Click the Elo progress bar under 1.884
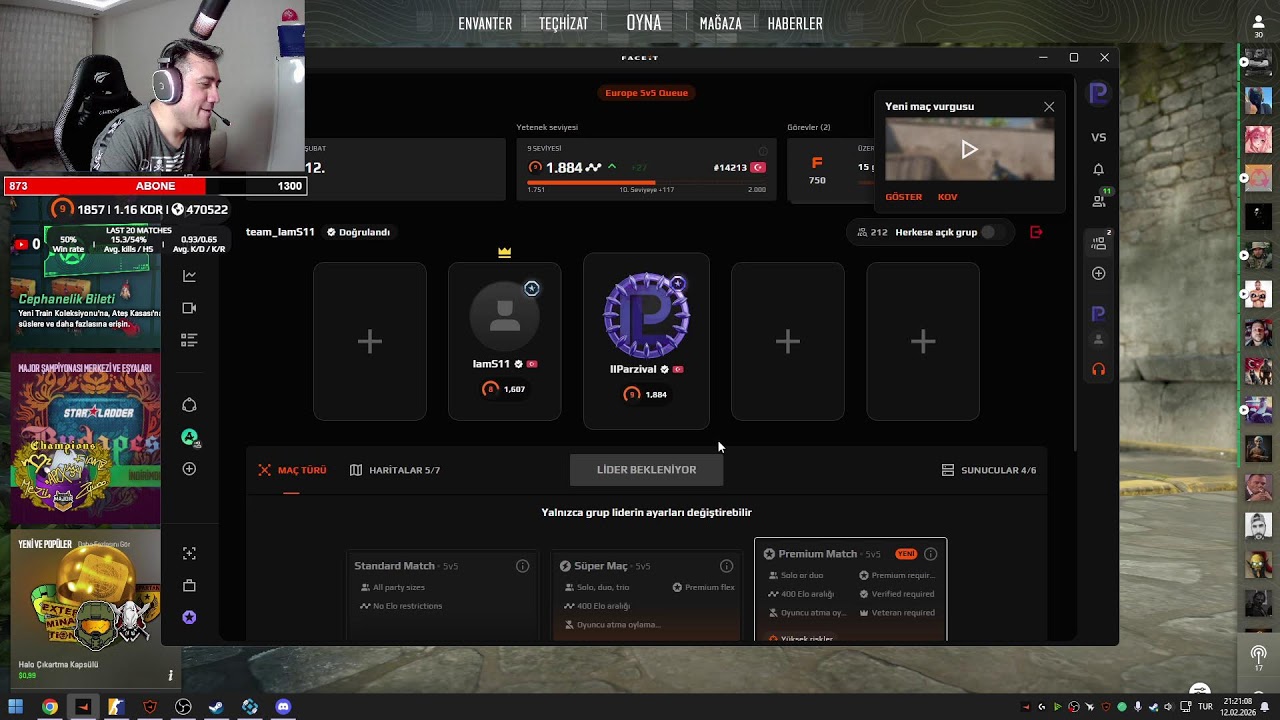 coord(646,182)
